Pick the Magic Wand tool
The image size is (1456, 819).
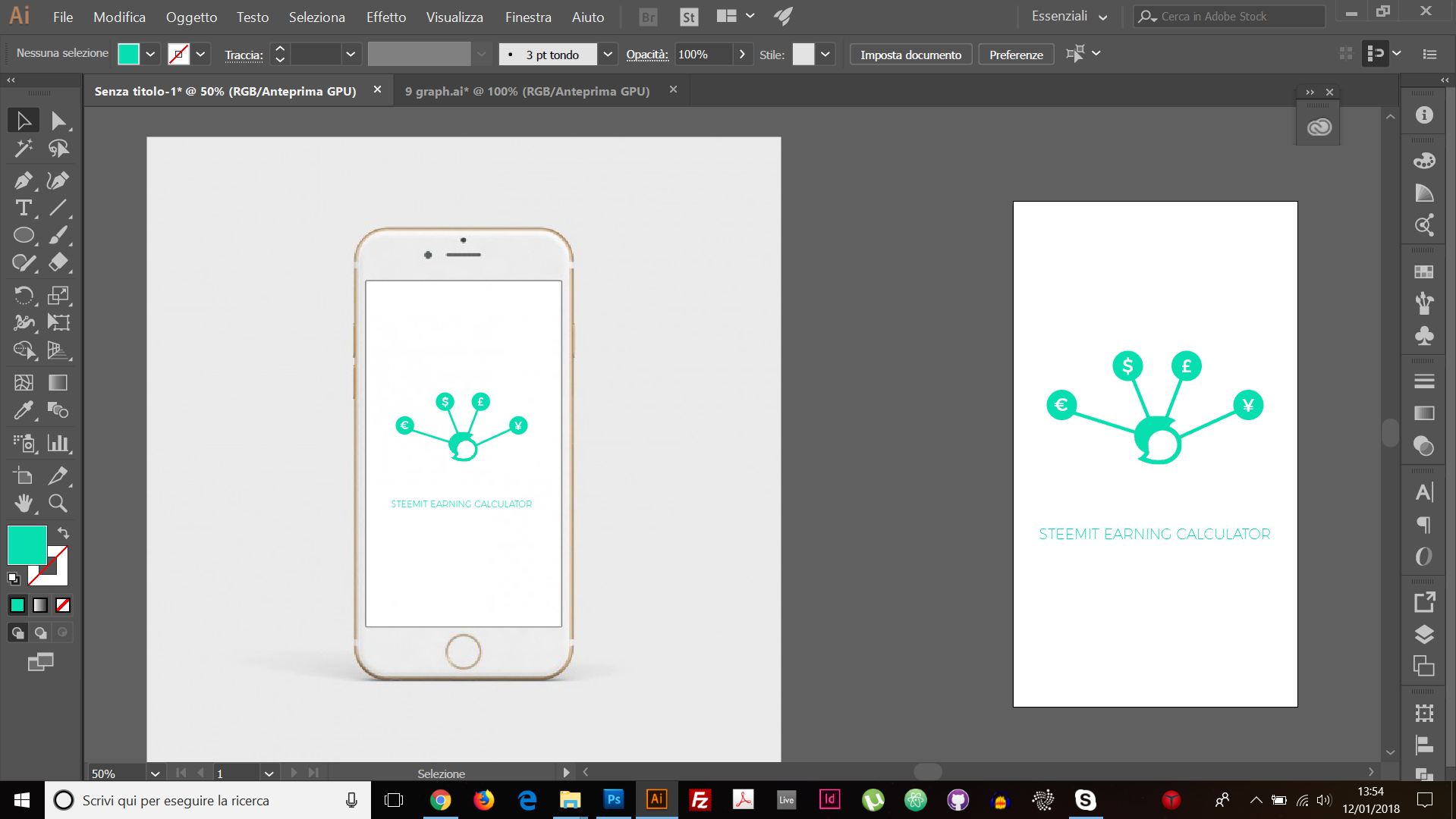click(x=24, y=149)
